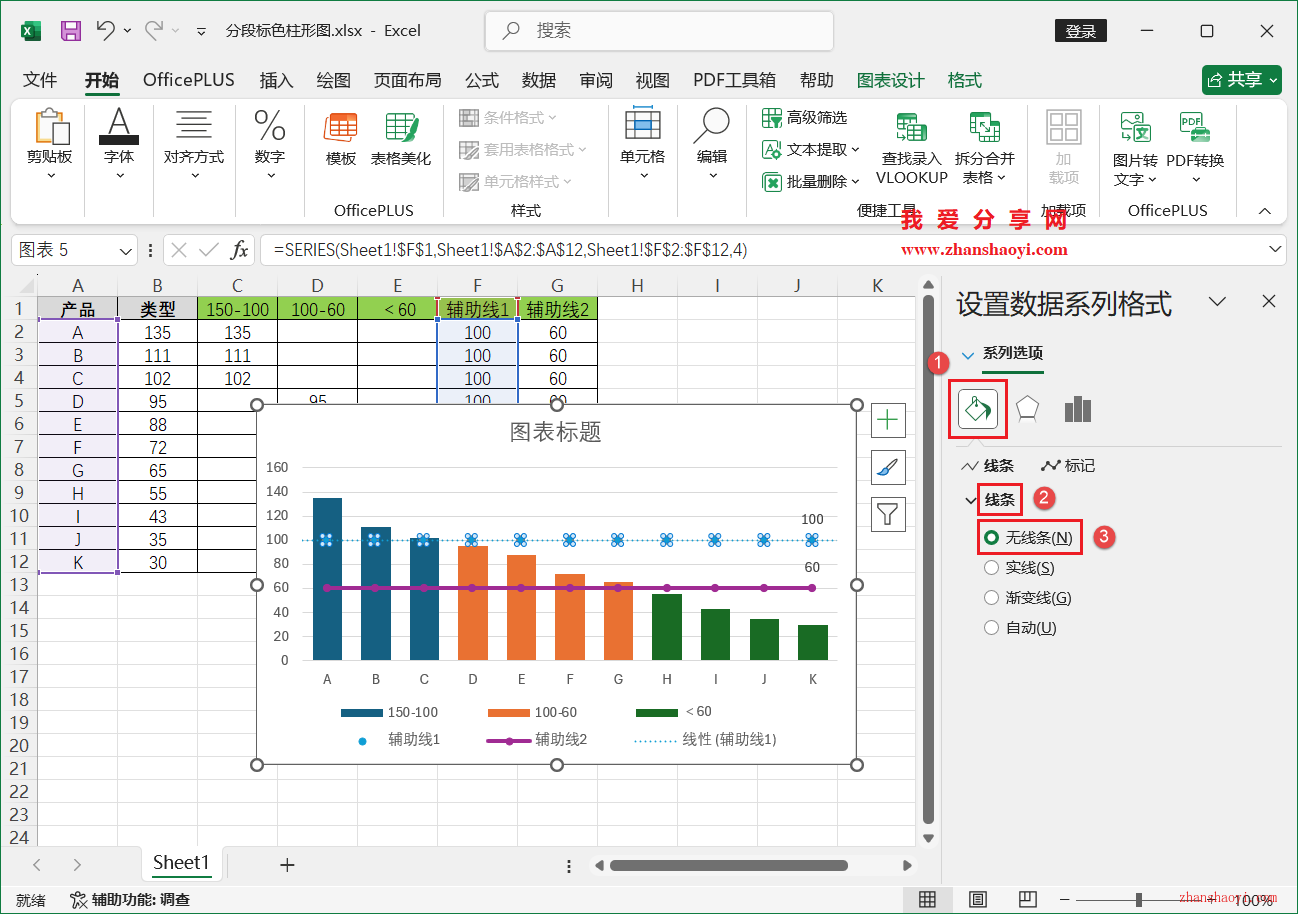This screenshot has width=1298, height=914.
Task: Click the Chart Styles brush icon
Action: [888, 467]
